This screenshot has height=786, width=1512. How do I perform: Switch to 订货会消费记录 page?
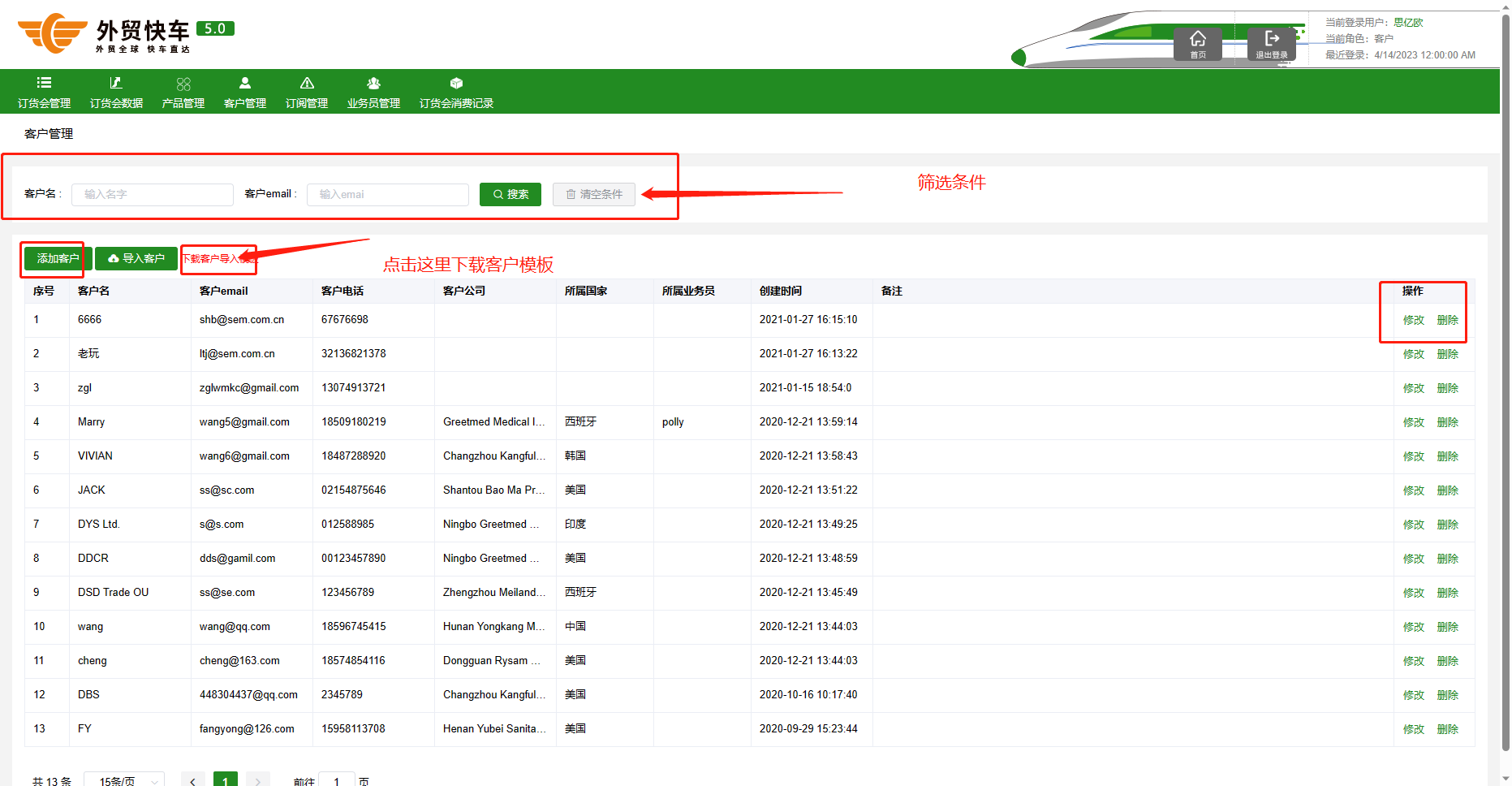click(x=456, y=93)
